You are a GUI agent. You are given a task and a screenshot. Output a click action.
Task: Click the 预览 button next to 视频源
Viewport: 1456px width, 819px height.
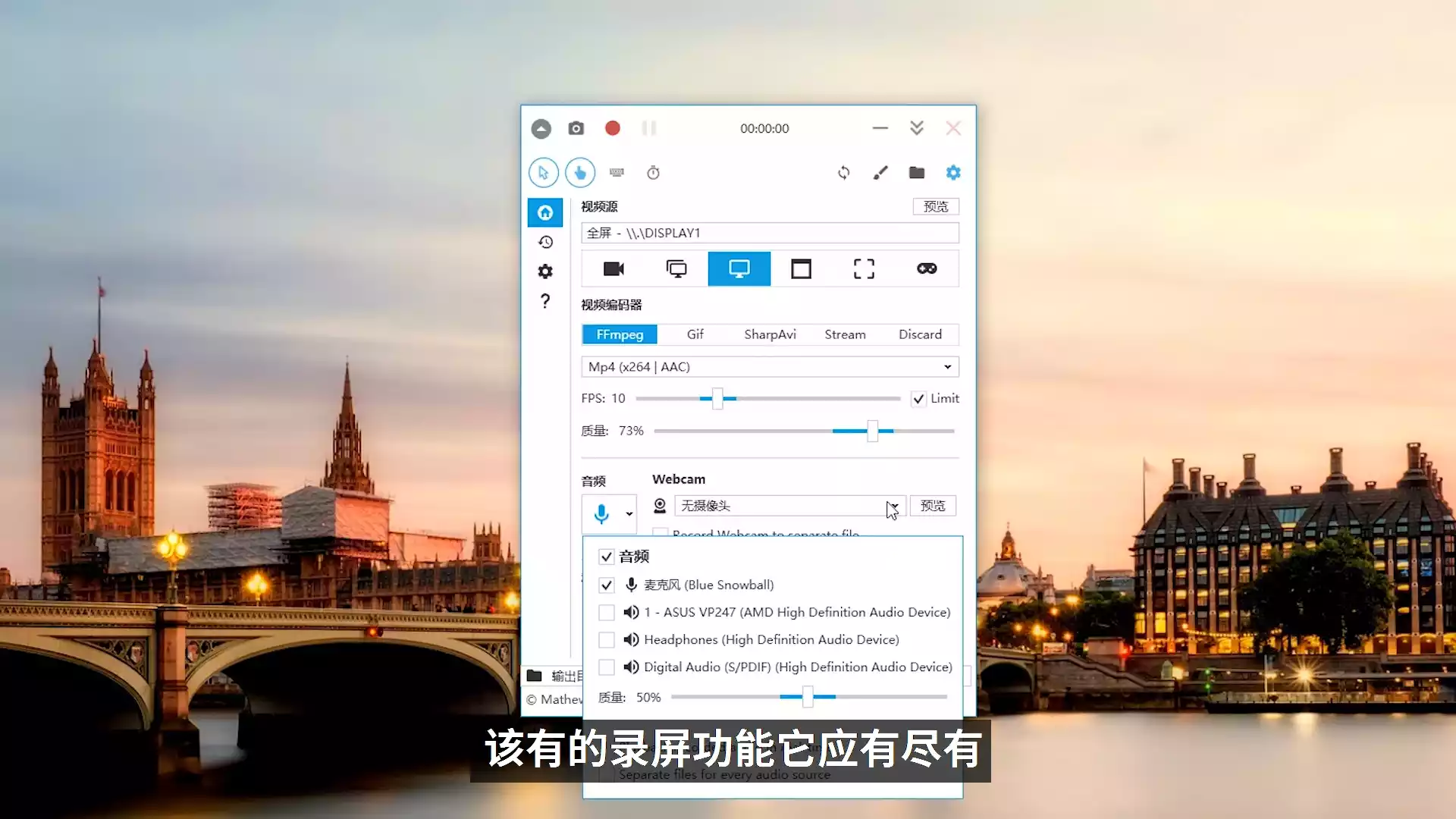936,206
